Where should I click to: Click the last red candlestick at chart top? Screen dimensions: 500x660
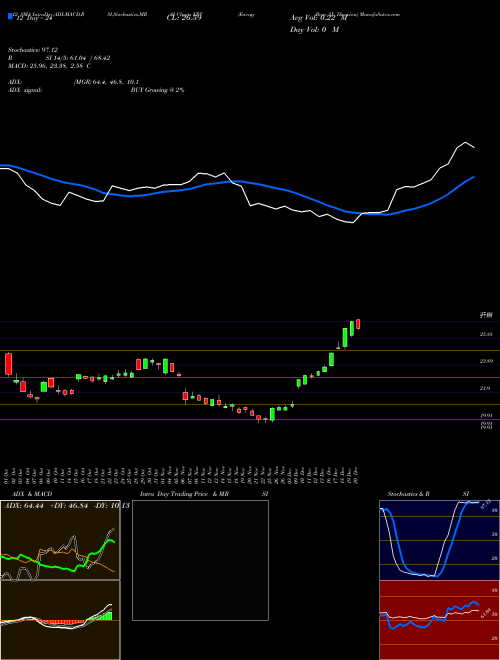[358, 324]
